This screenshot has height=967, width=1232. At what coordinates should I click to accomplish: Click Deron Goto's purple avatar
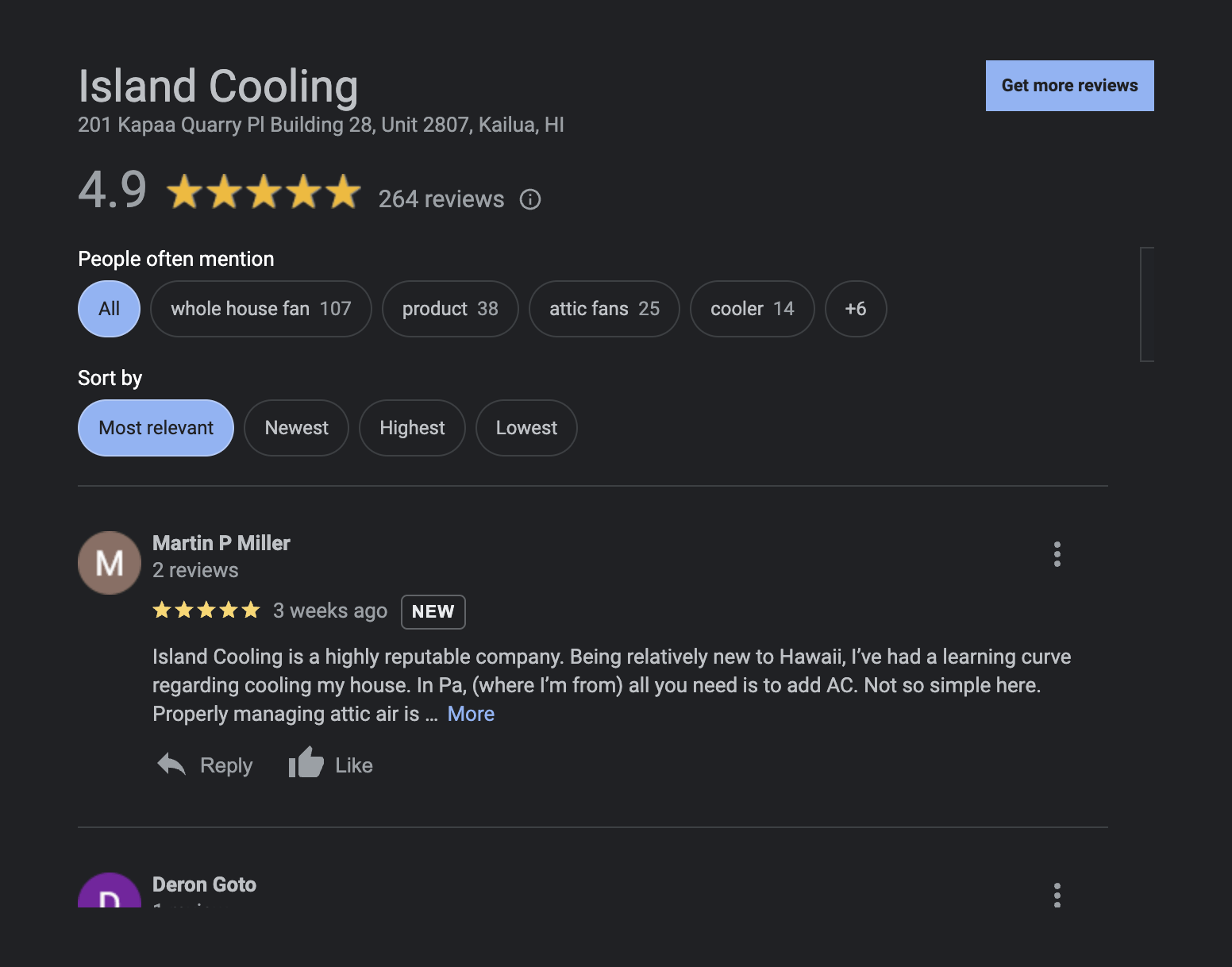110,890
